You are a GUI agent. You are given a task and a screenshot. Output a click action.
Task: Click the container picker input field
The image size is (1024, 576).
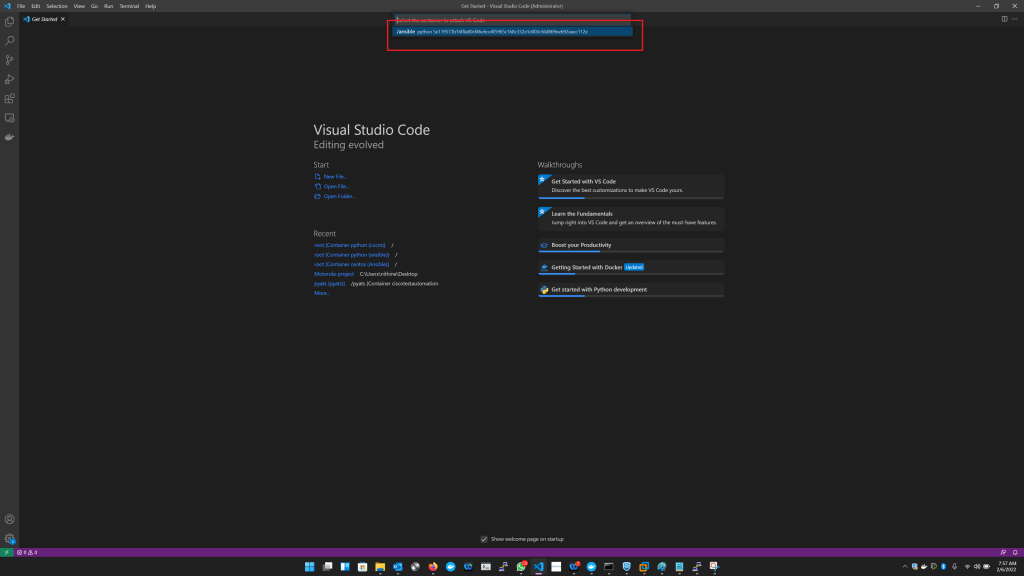[512, 19]
